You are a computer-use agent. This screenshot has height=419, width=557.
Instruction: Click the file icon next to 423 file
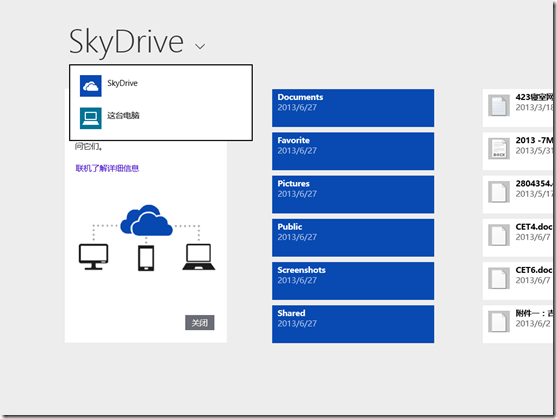click(x=499, y=105)
